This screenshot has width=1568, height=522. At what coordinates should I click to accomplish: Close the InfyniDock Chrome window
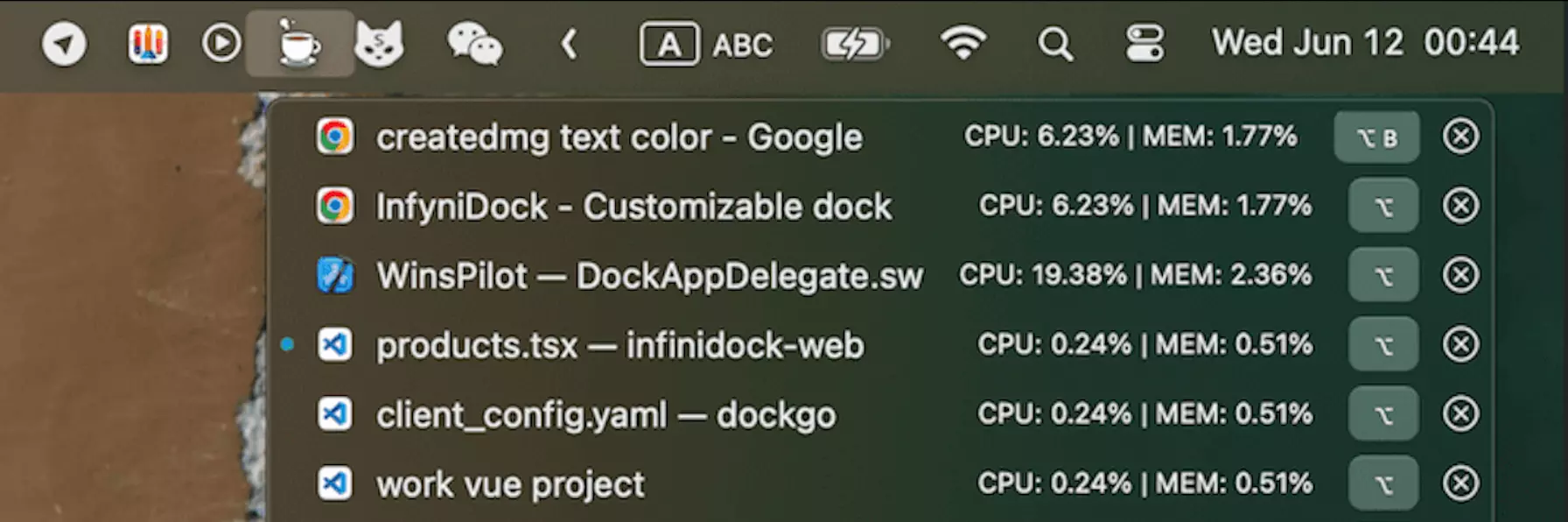coord(1460,206)
